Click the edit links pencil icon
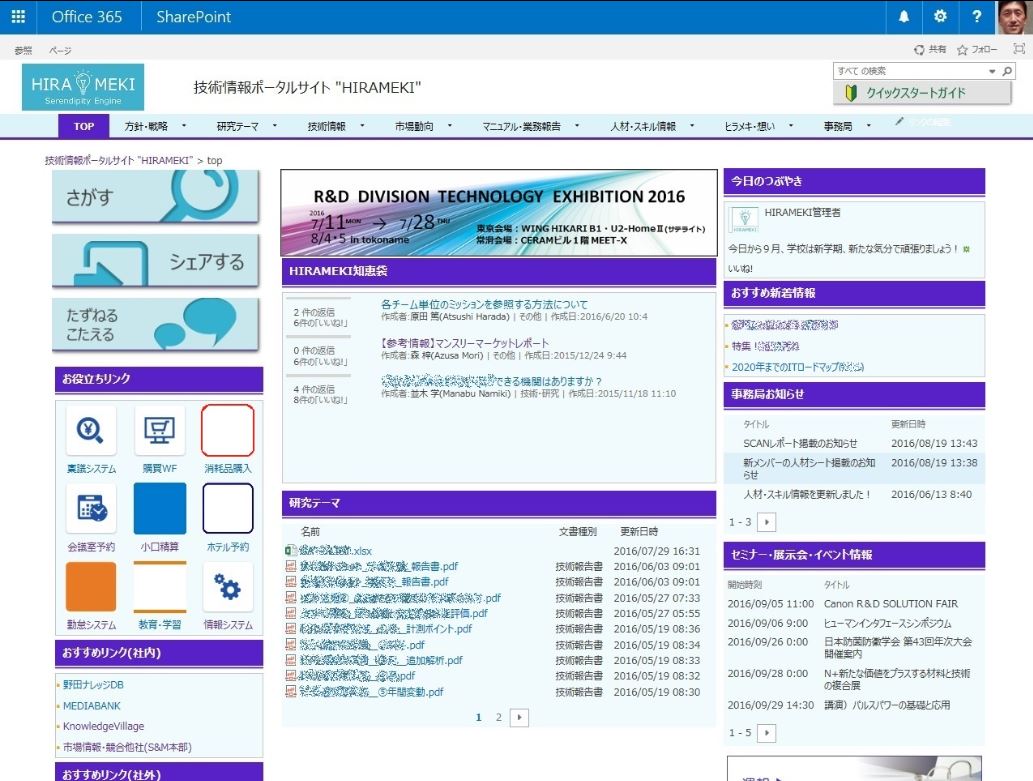Image resolution: width=1033 pixels, height=781 pixels. 899,121
